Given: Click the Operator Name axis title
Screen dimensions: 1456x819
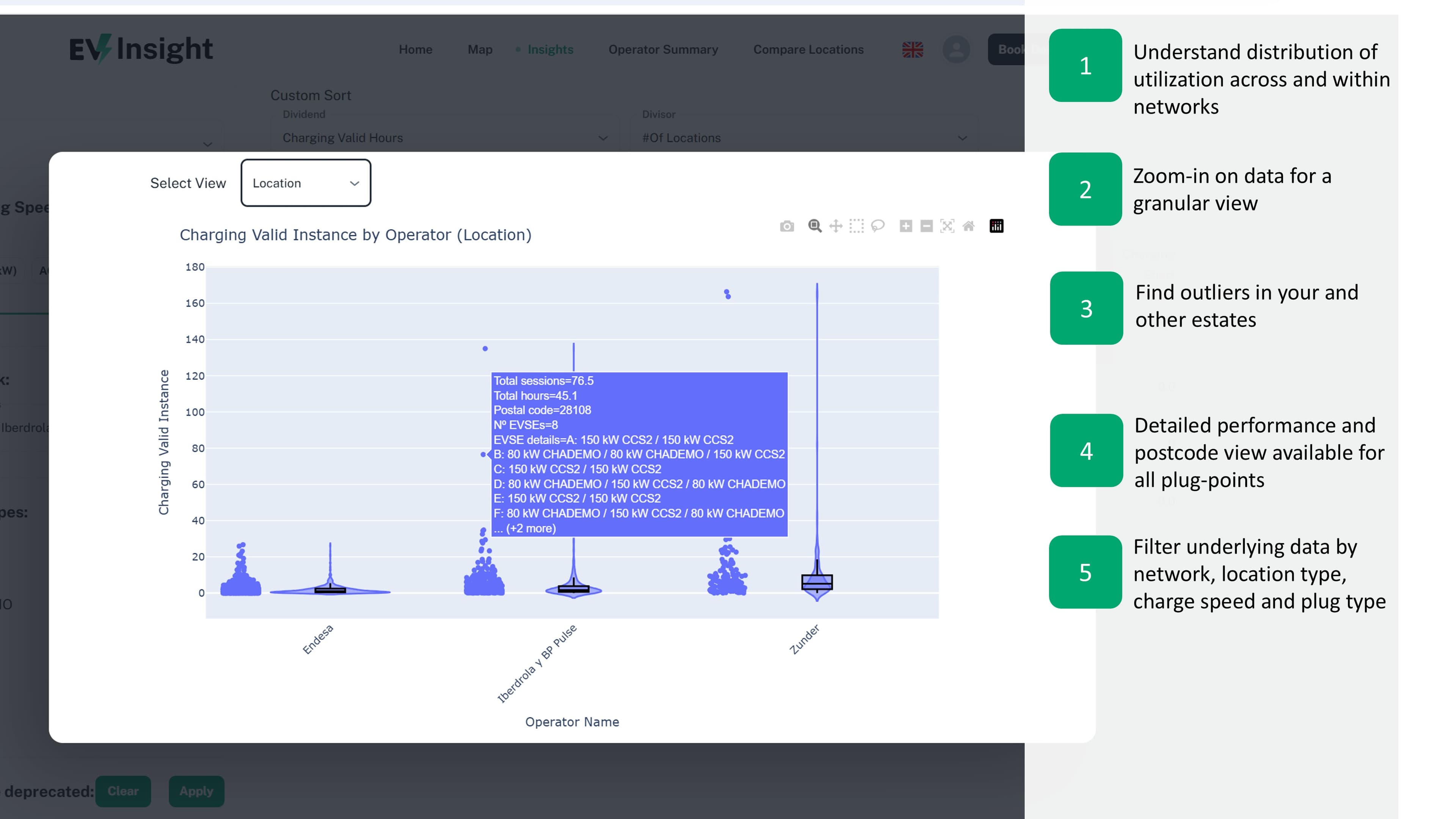Looking at the screenshot, I should pyautogui.click(x=572, y=722).
